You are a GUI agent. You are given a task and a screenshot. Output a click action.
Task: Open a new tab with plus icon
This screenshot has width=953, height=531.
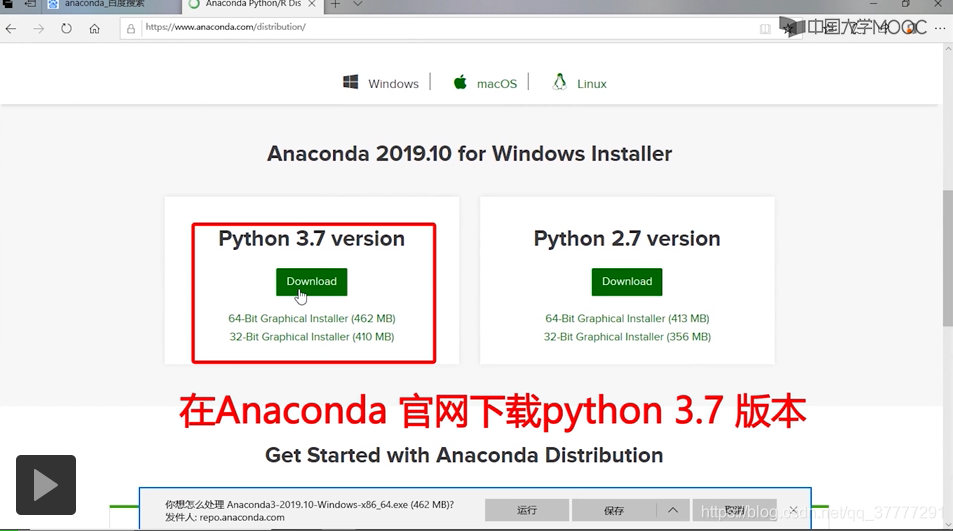tap(335, 4)
